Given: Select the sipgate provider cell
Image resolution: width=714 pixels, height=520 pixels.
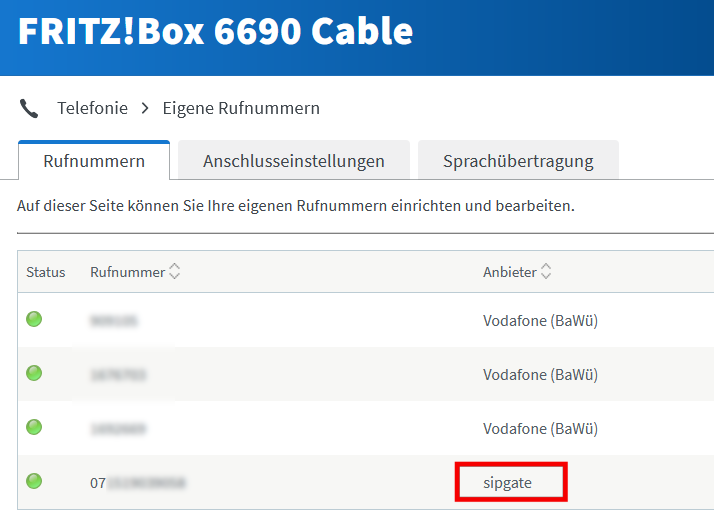Looking at the screenshot, I should pos(508,483).
